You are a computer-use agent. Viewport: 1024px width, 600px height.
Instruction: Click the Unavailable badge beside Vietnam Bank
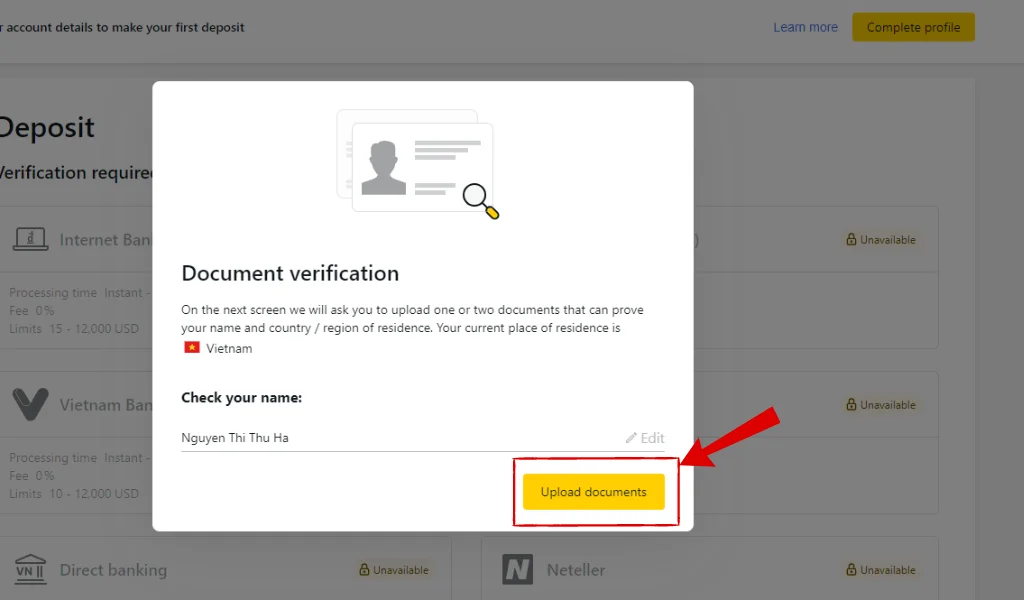pos(881,404)
